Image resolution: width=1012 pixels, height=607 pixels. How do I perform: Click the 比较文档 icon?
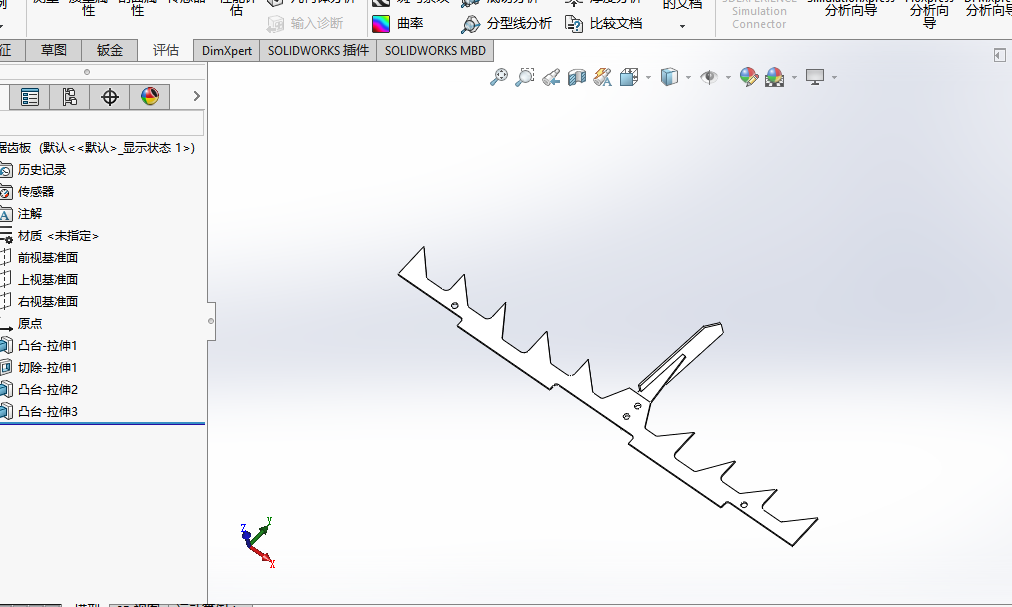[x=574, y=24]
